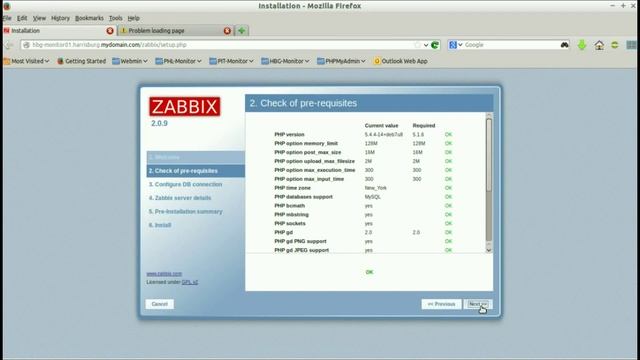Open a new tab with the green plus
The width and height of the screenshot is (640, 360).
(242, 31)
